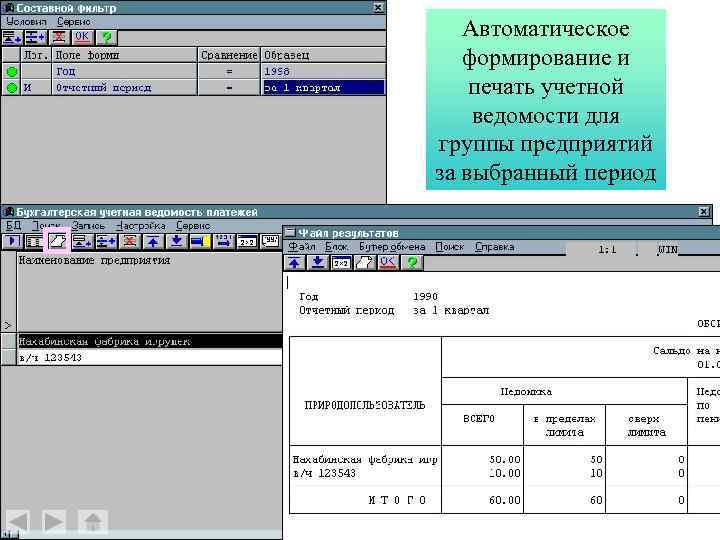Click 2×2 calculator icon in ведомость toolbar
The width and height of the screenshot is (720, 540).
coord(247,241)
